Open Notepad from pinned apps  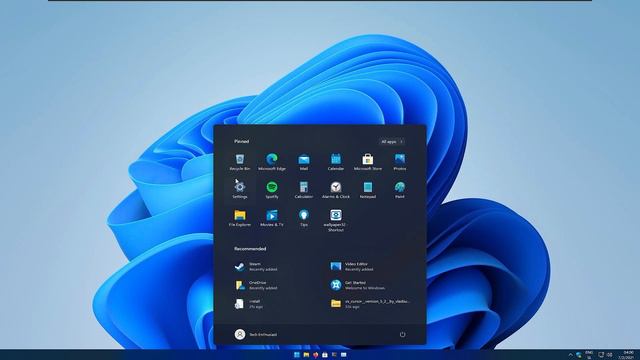tap(367, 190)
